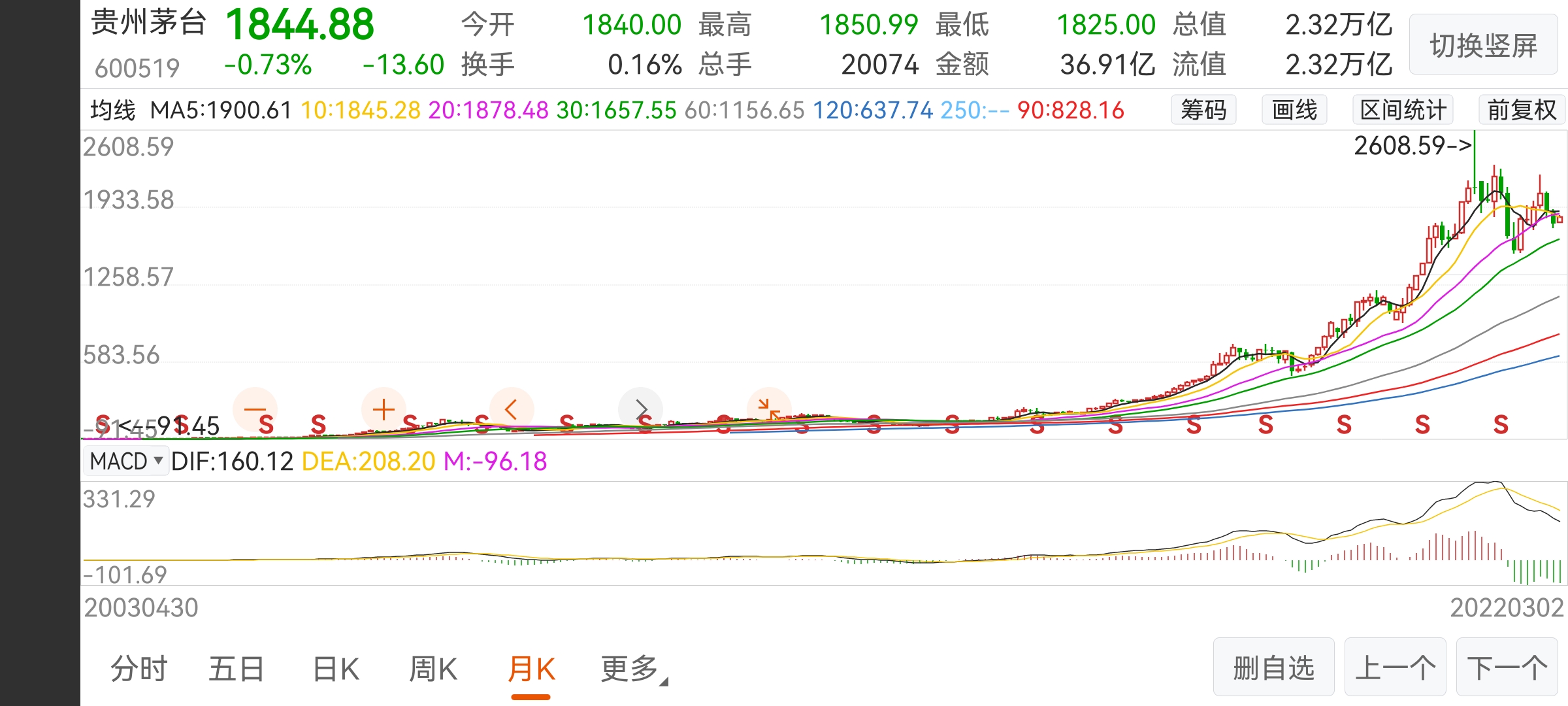The image size is (1568, 706).
Task: Tap the collapse arrows icon on chart
Action: (769, 410)
